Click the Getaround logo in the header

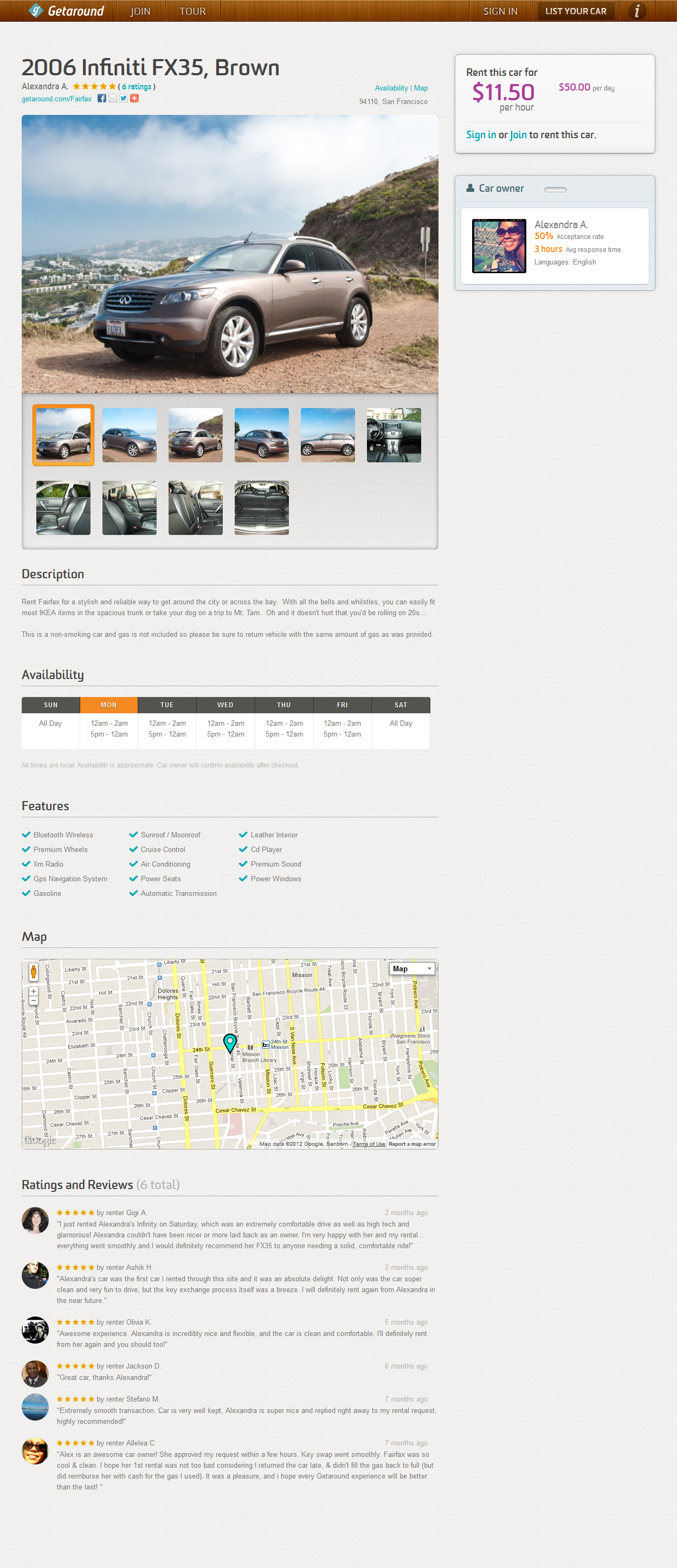pyautogui.click(x=66, y=10)
